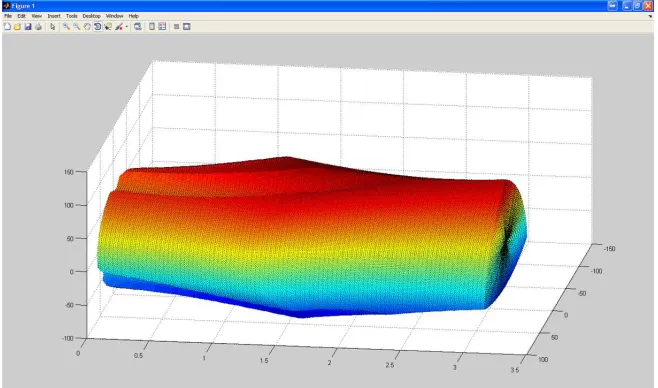Save the figure with the floppy disk icon
The image size is (658, 388).
[28, 27]
